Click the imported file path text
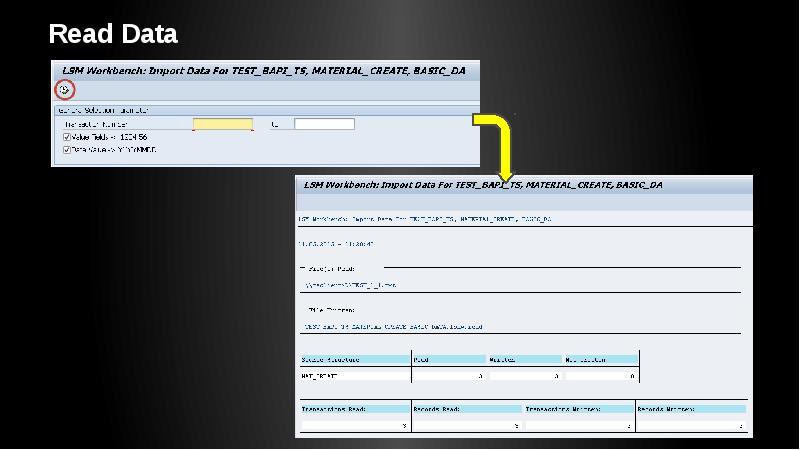800x450 pixels. click(x=350, y=285)
